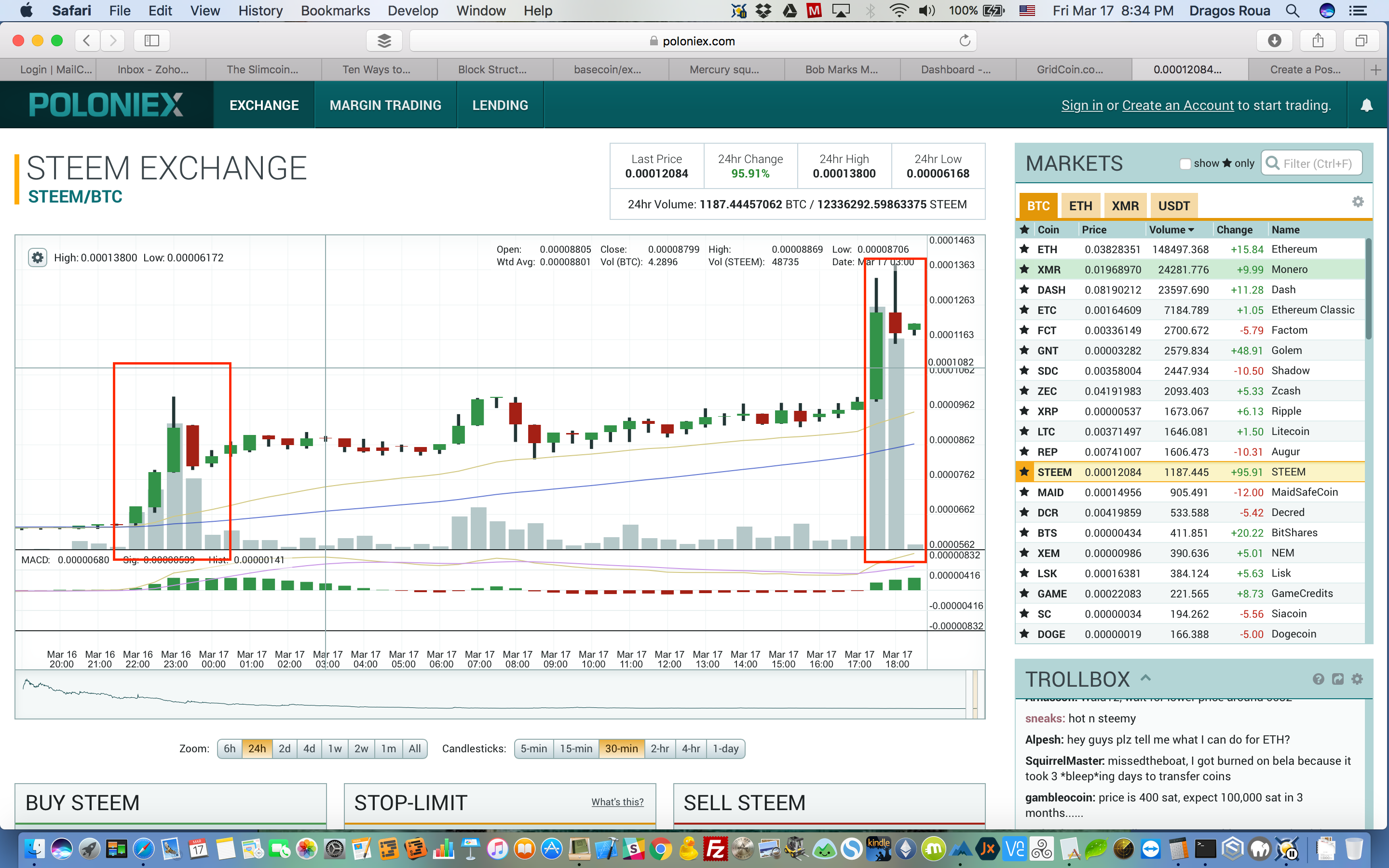Open Margin Trading menu tab
This screenshot has height=868, width=1389.
coord(385,105)
